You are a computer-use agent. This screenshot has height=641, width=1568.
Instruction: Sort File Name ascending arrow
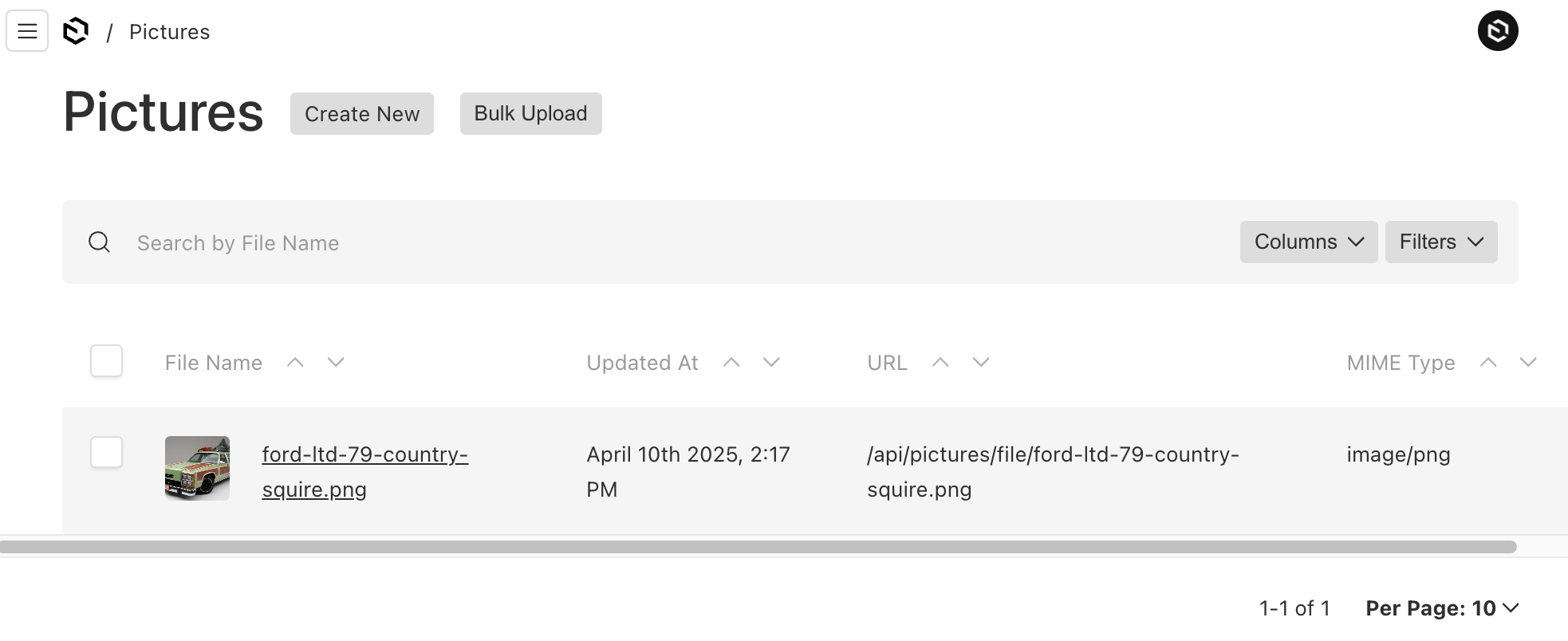(x=295, y=363)
